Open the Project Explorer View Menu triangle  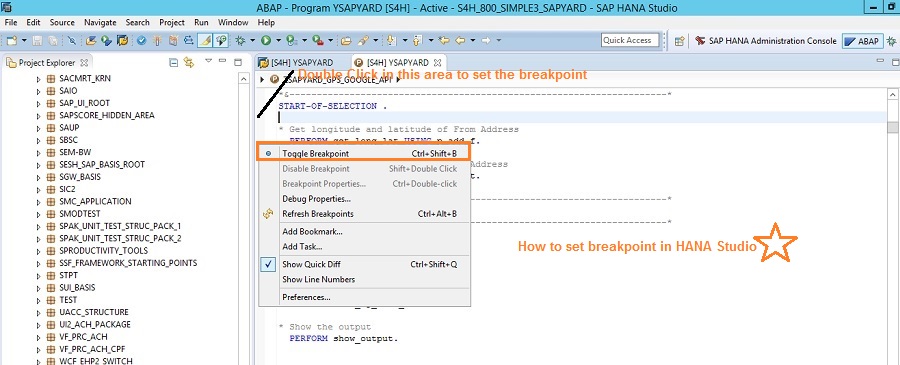pyautogui.click(x=208, y=61)
